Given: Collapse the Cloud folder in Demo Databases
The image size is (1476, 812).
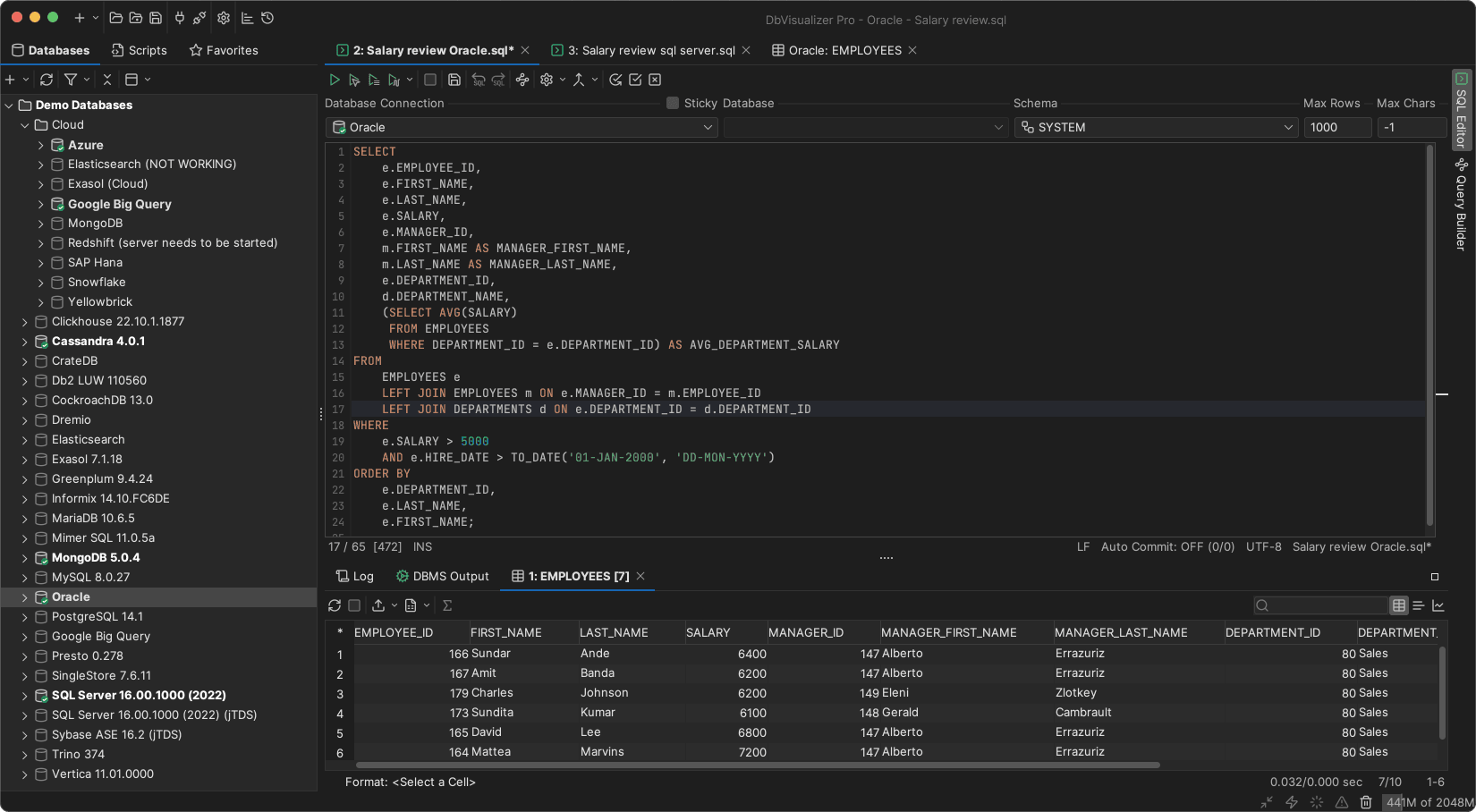Looking at the screenshot, I should click(25, 124).
